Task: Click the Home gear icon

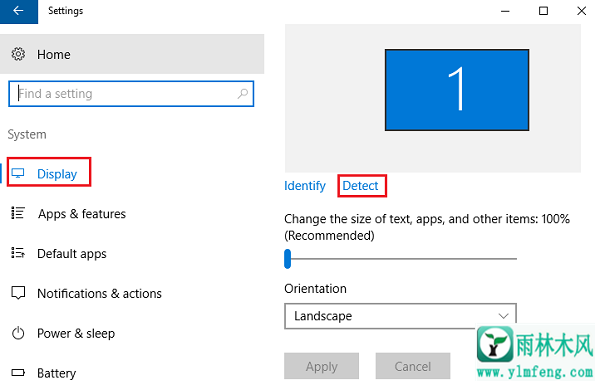Action: click(x=18, y=54)
